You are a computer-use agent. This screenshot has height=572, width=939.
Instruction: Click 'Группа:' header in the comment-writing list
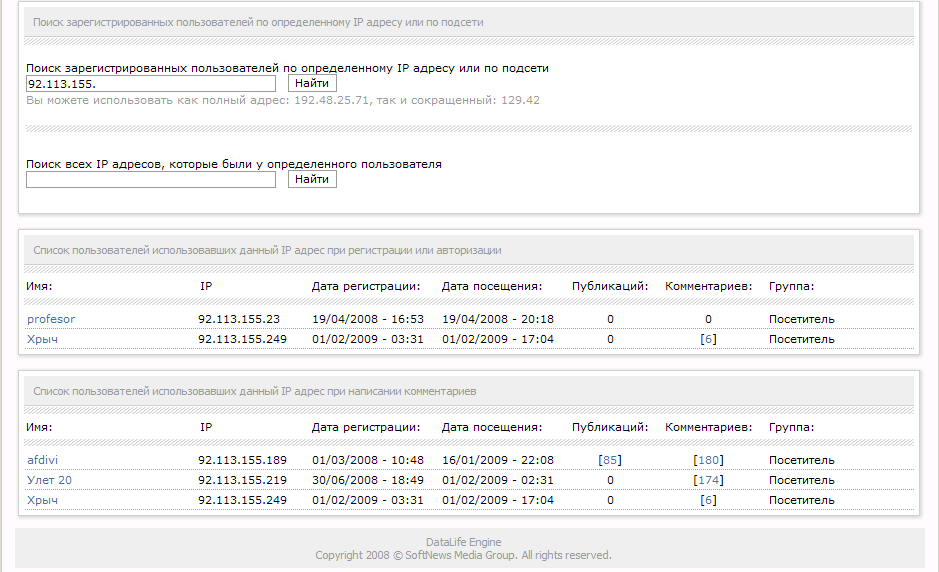791,427
